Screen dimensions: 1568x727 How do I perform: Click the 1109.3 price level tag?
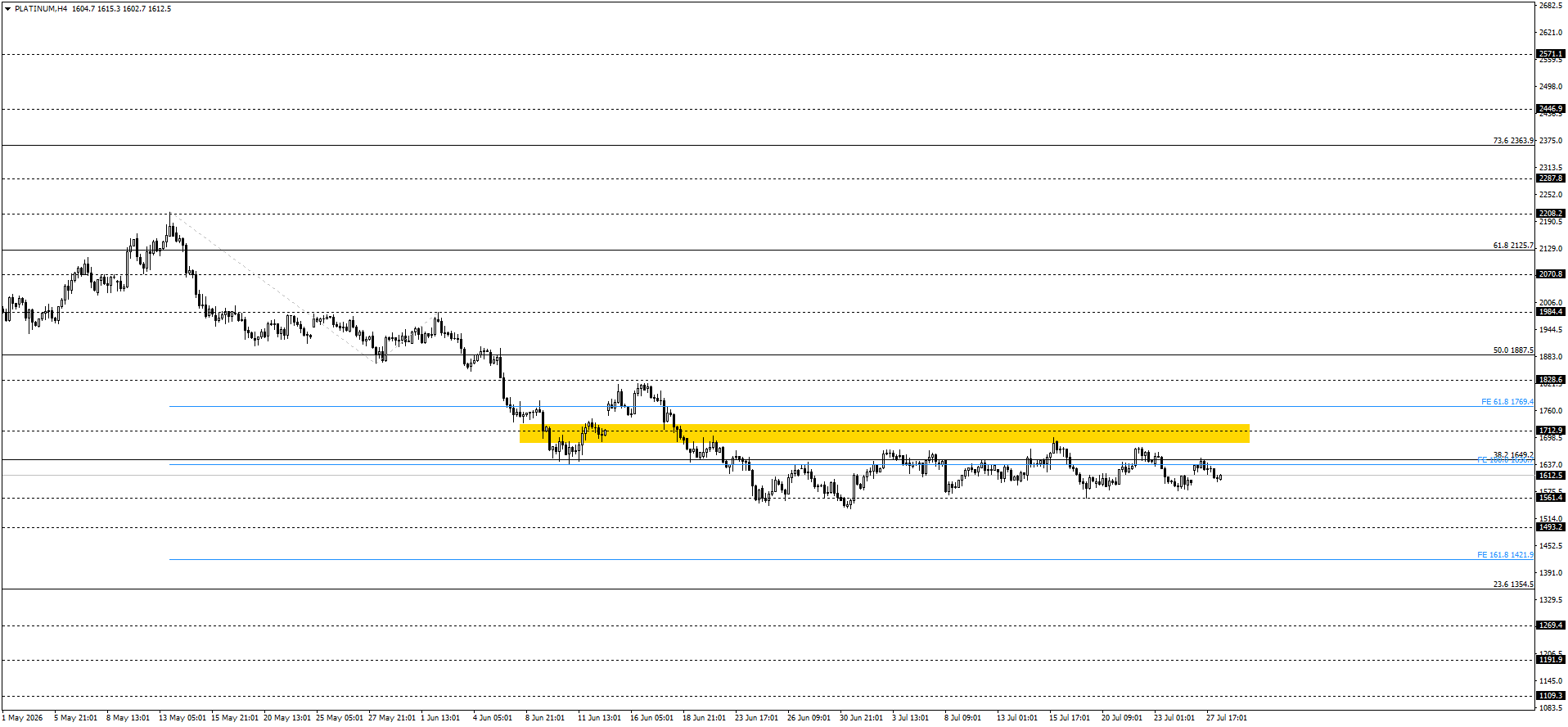point(1551,696)
